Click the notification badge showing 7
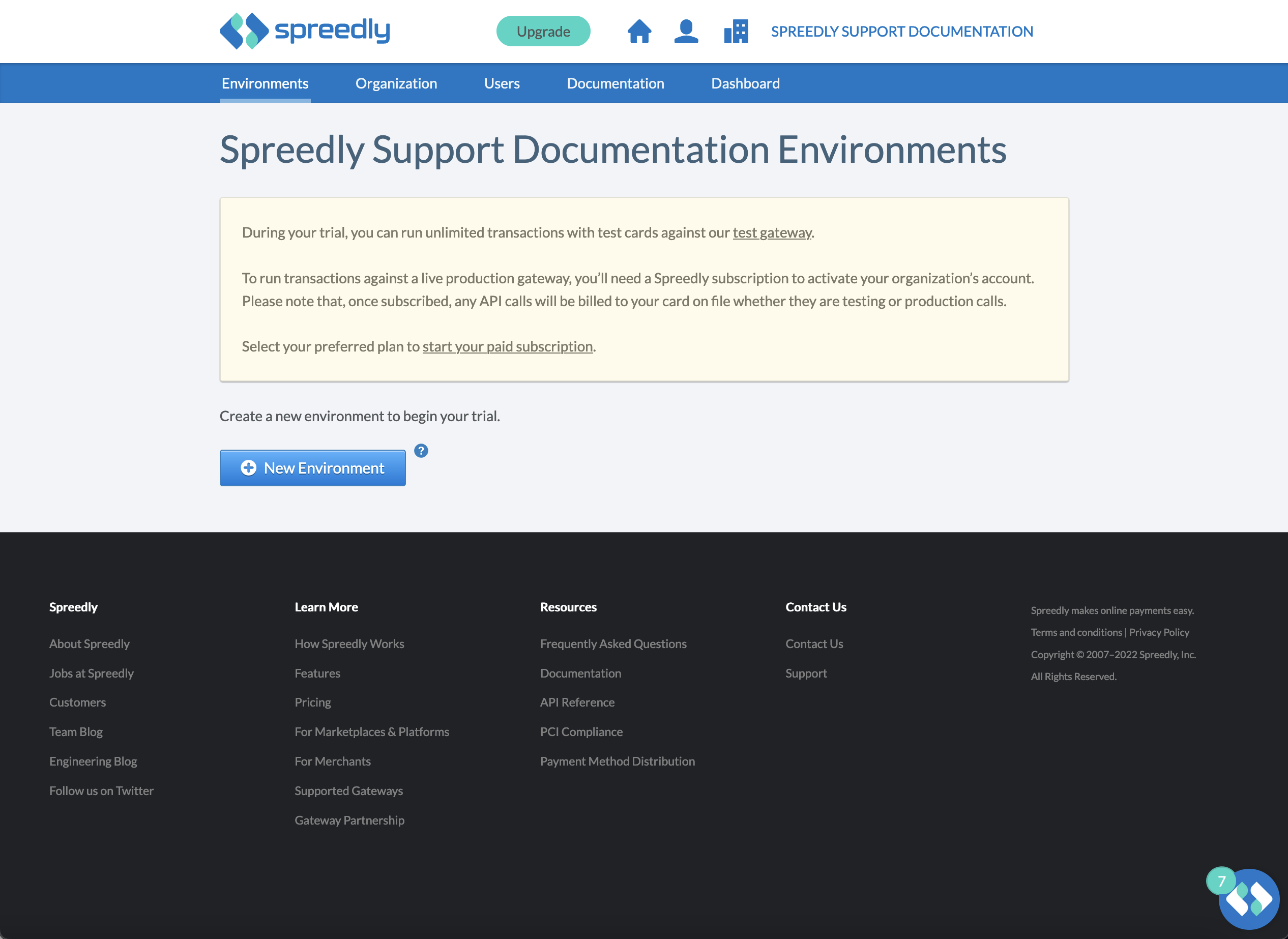The image size is (1288, 939). click(1220, 881)
